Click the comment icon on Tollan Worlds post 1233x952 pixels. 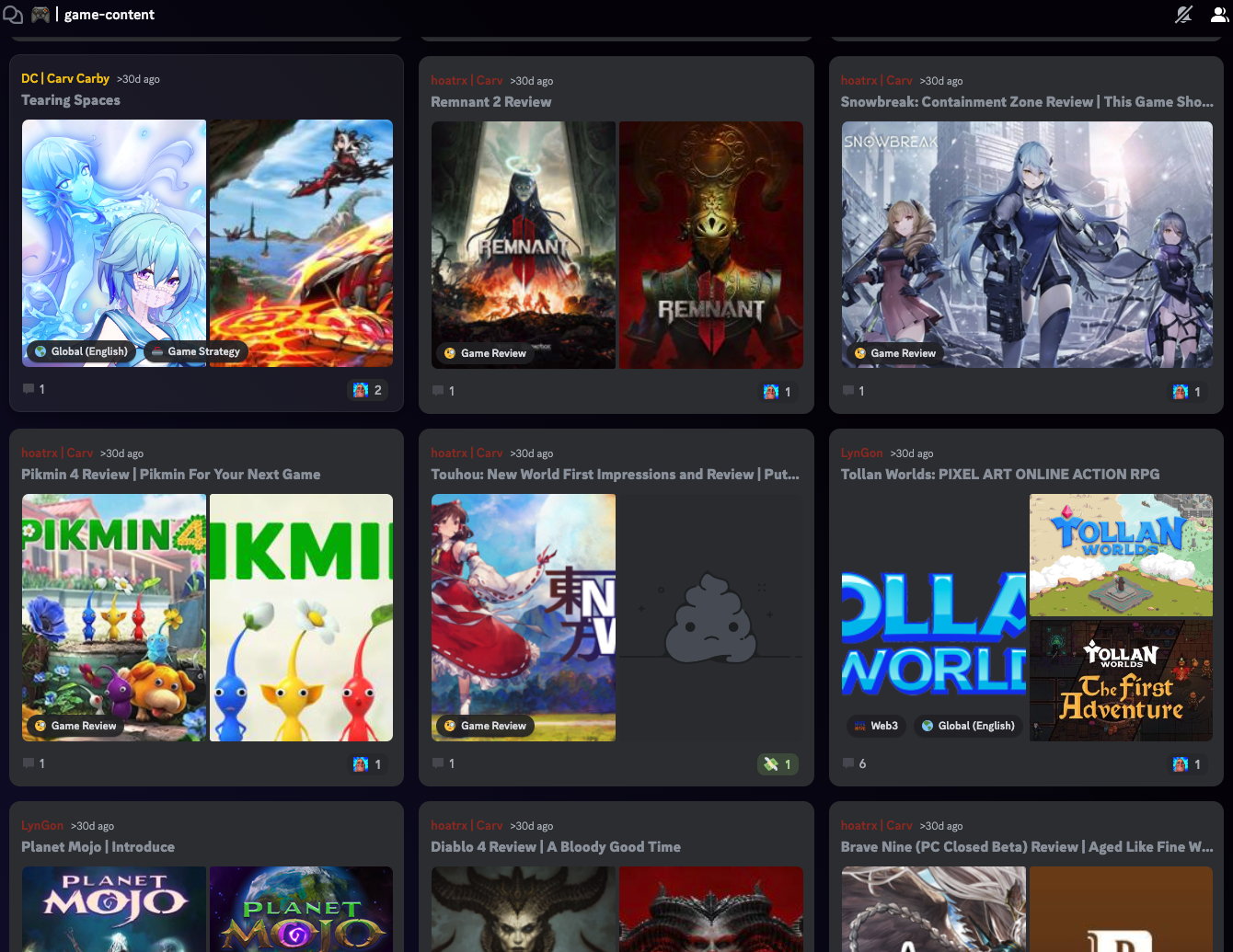847,763
